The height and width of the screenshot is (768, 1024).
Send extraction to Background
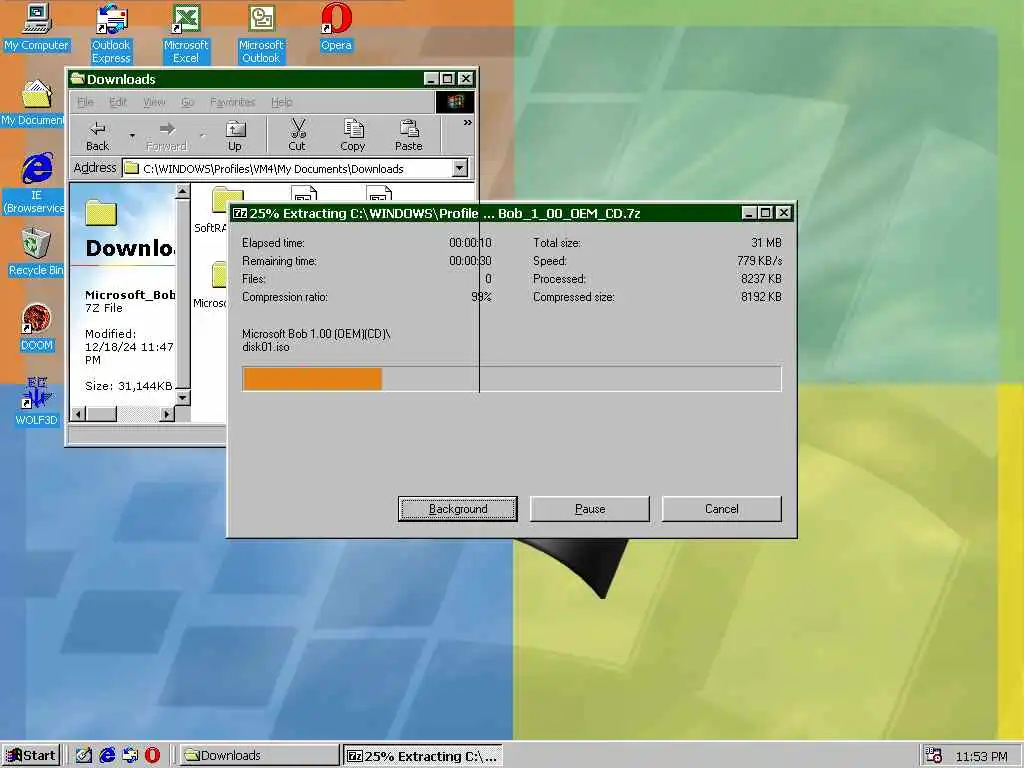click(x=458, y=509)
